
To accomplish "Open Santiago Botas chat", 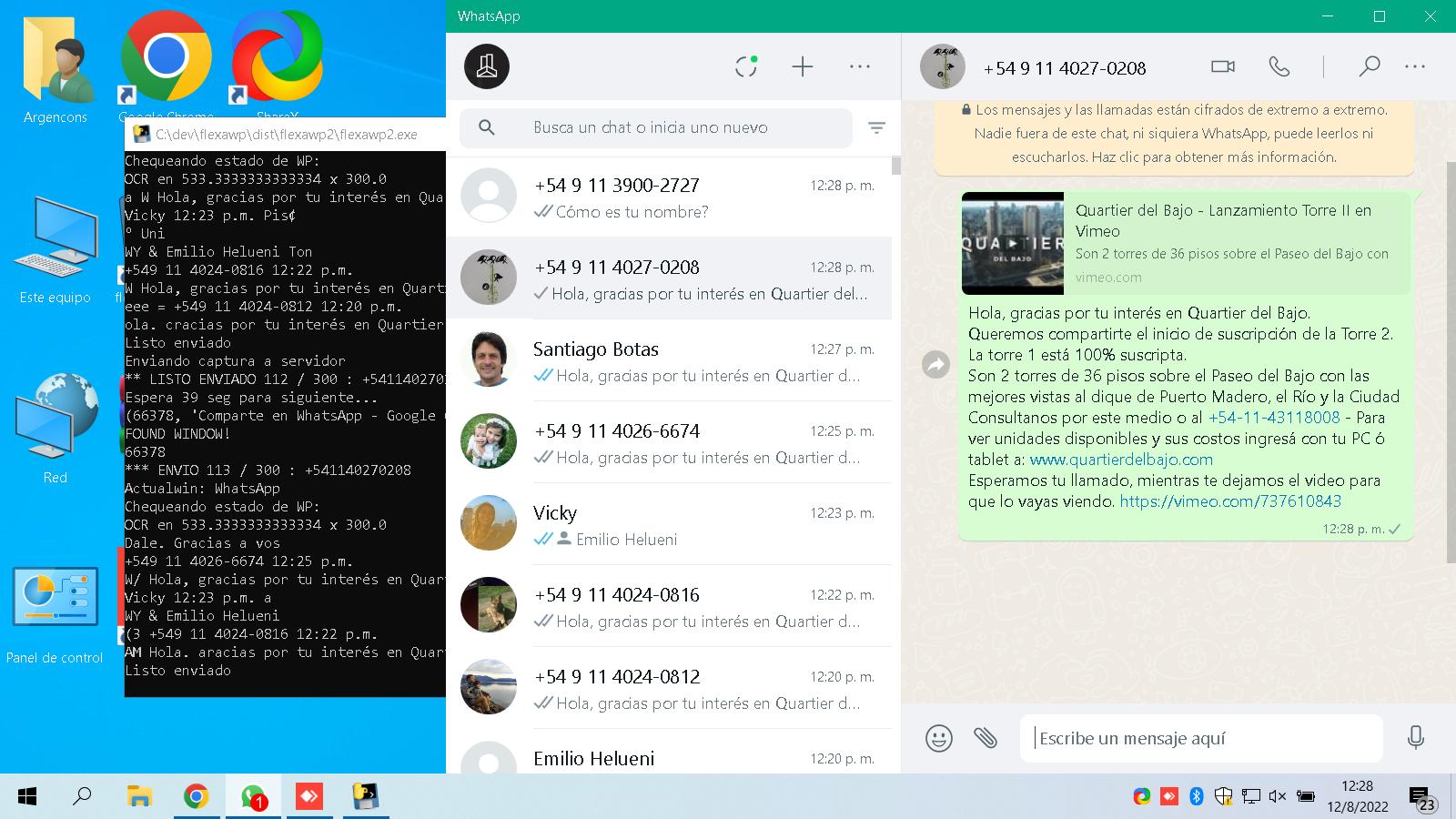I will click(669, 360).
